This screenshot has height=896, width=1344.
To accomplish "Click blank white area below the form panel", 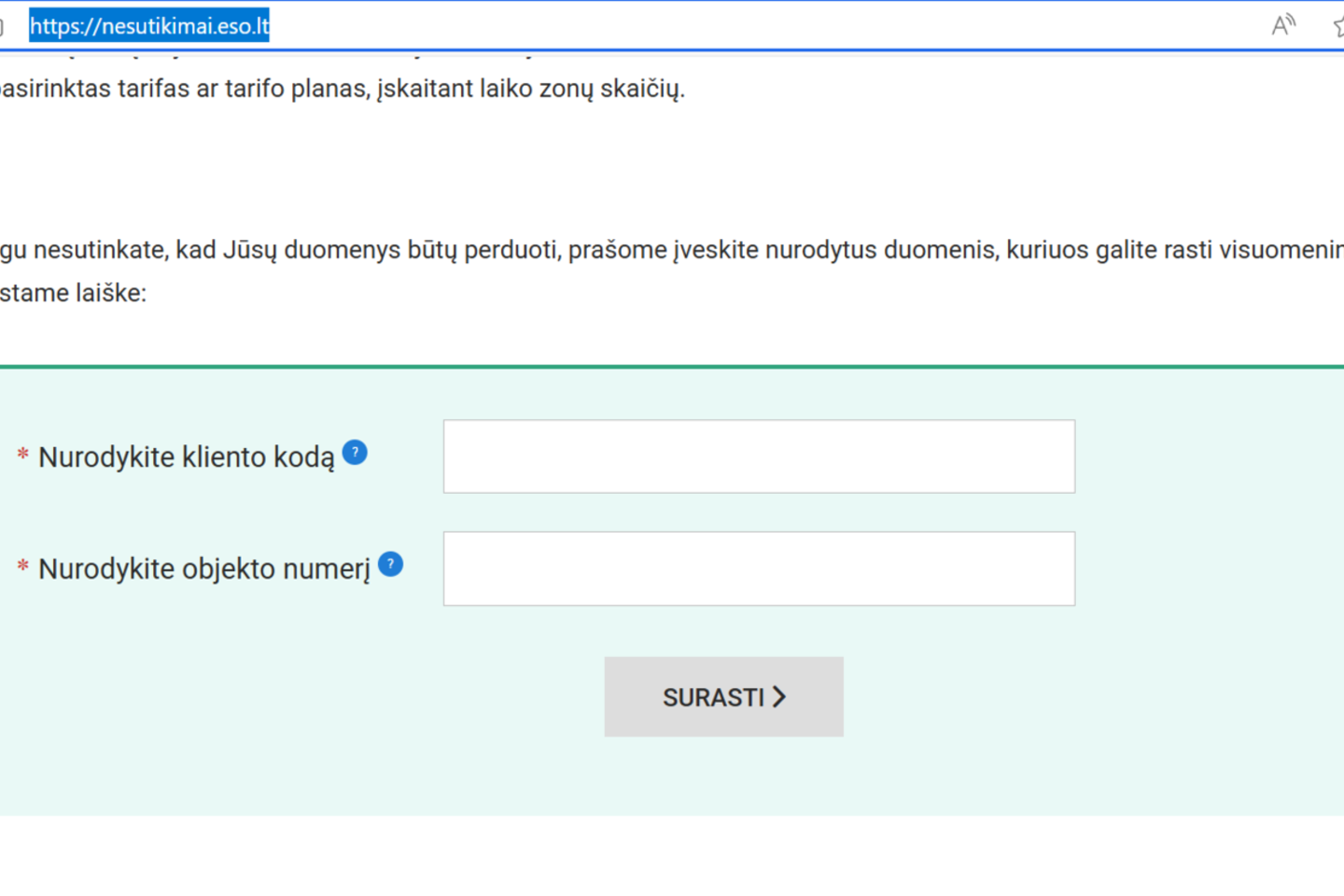I will pos(672,856).
